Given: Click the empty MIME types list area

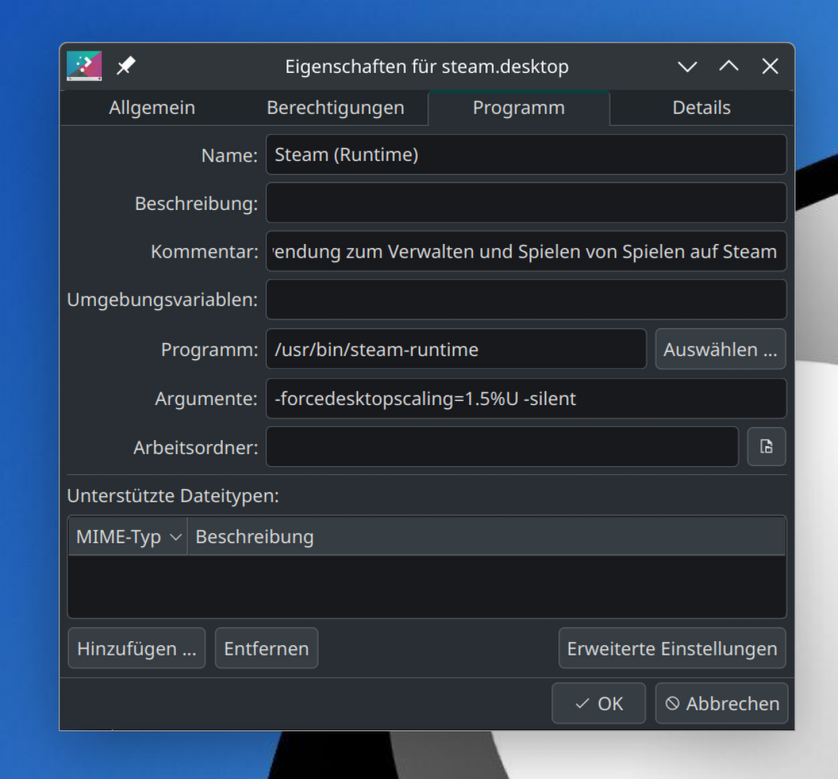Looking at the screenshot, I should coord(427,586).
